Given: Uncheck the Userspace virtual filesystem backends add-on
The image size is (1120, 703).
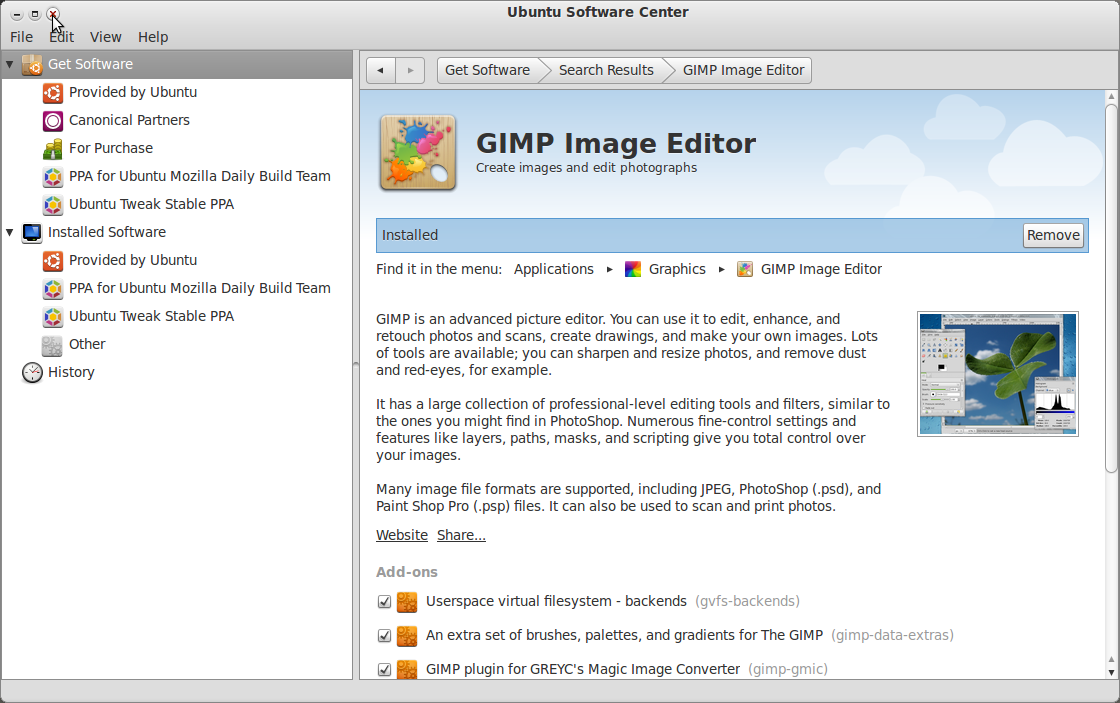Looking at the screenshot, I should tap(384, 602).
